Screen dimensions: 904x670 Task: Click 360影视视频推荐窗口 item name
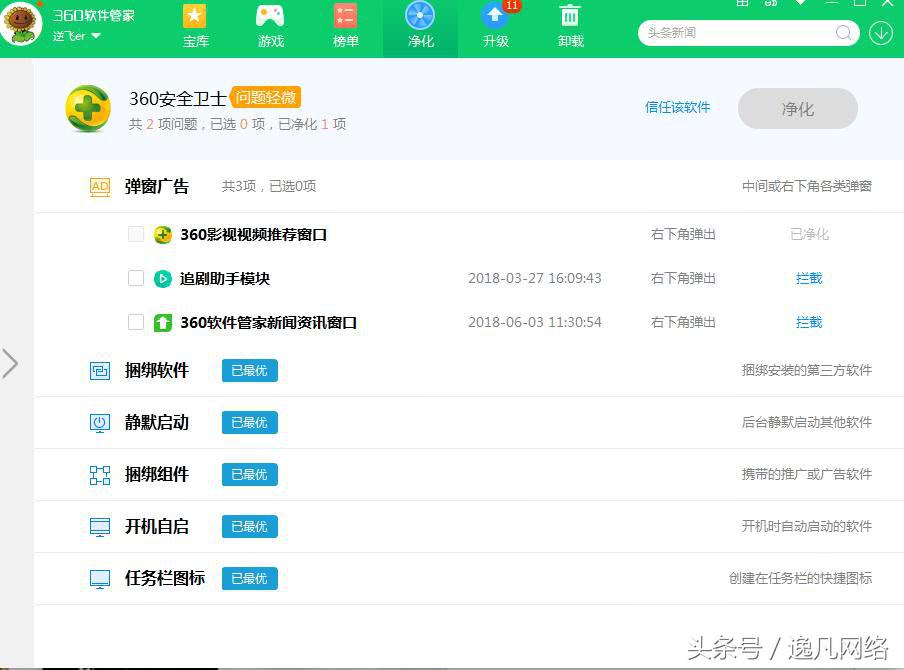(254, 235)
